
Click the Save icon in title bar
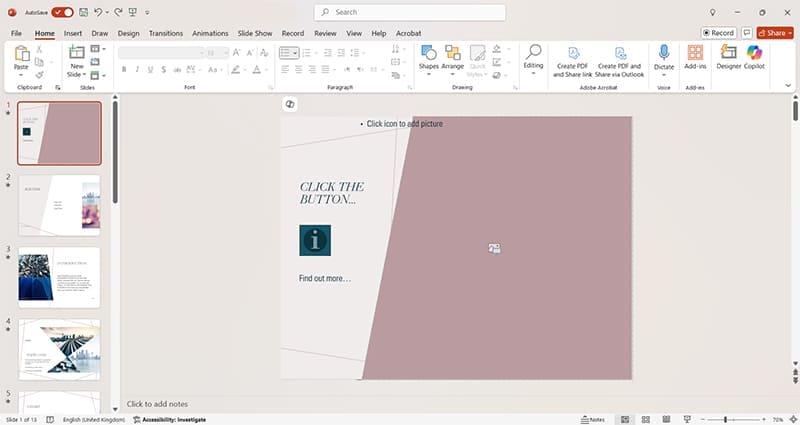click(x=81, y=12)
